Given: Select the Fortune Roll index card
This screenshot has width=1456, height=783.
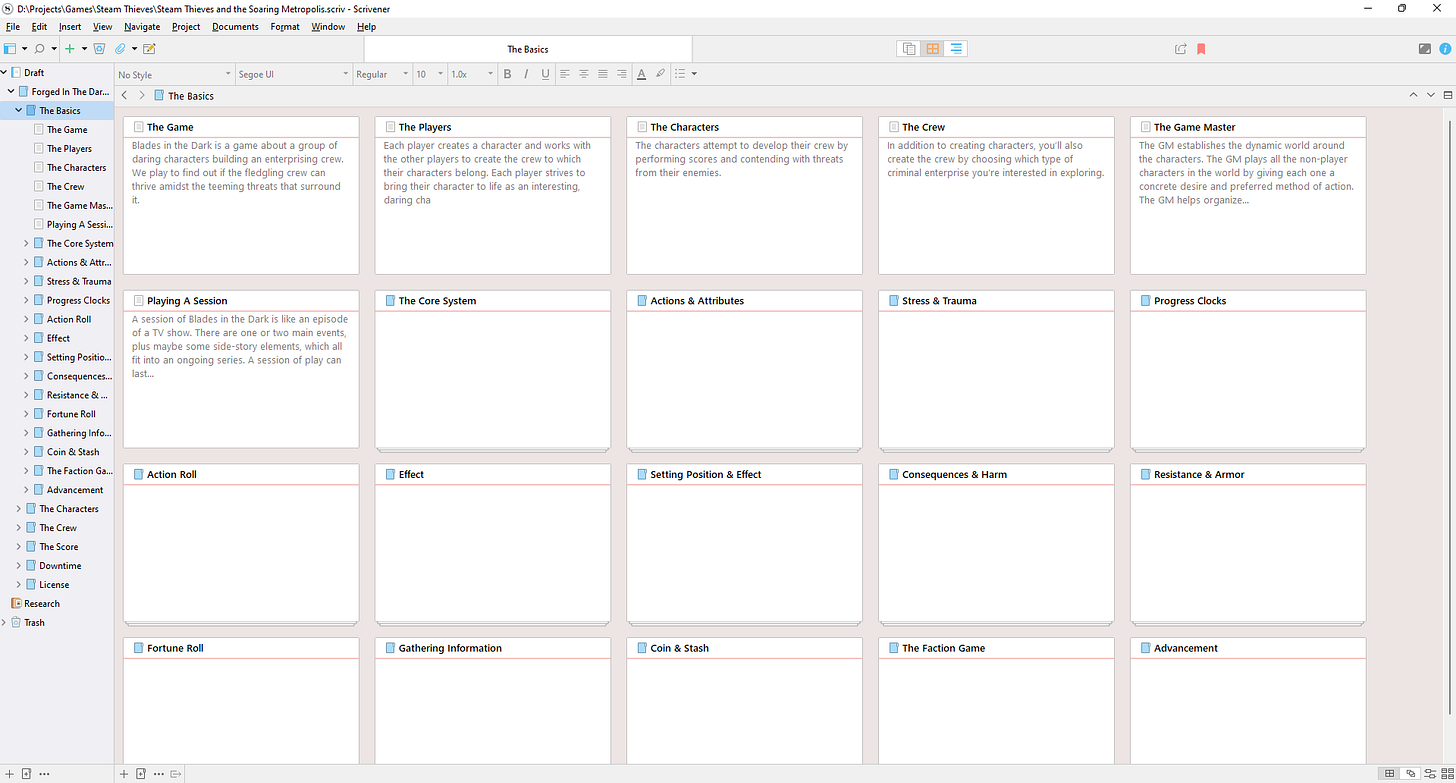Looking at the screenshot, I should 241,700.
